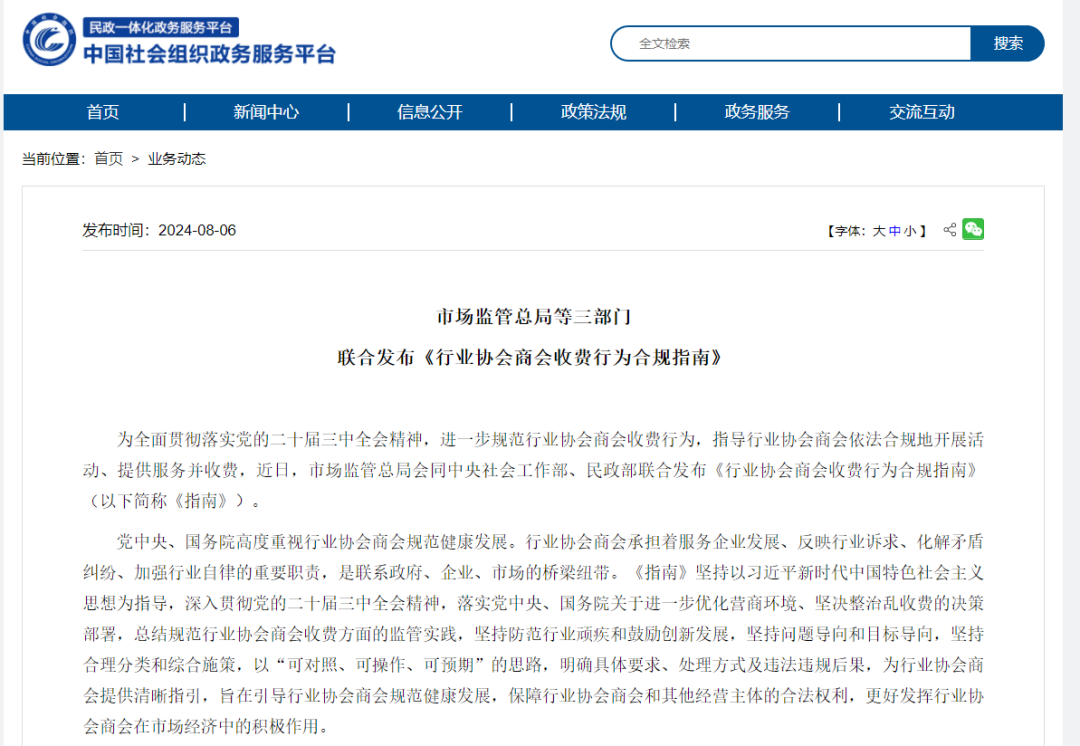
Task: Change the font size to 小 (small)
Action: [910, 231]
